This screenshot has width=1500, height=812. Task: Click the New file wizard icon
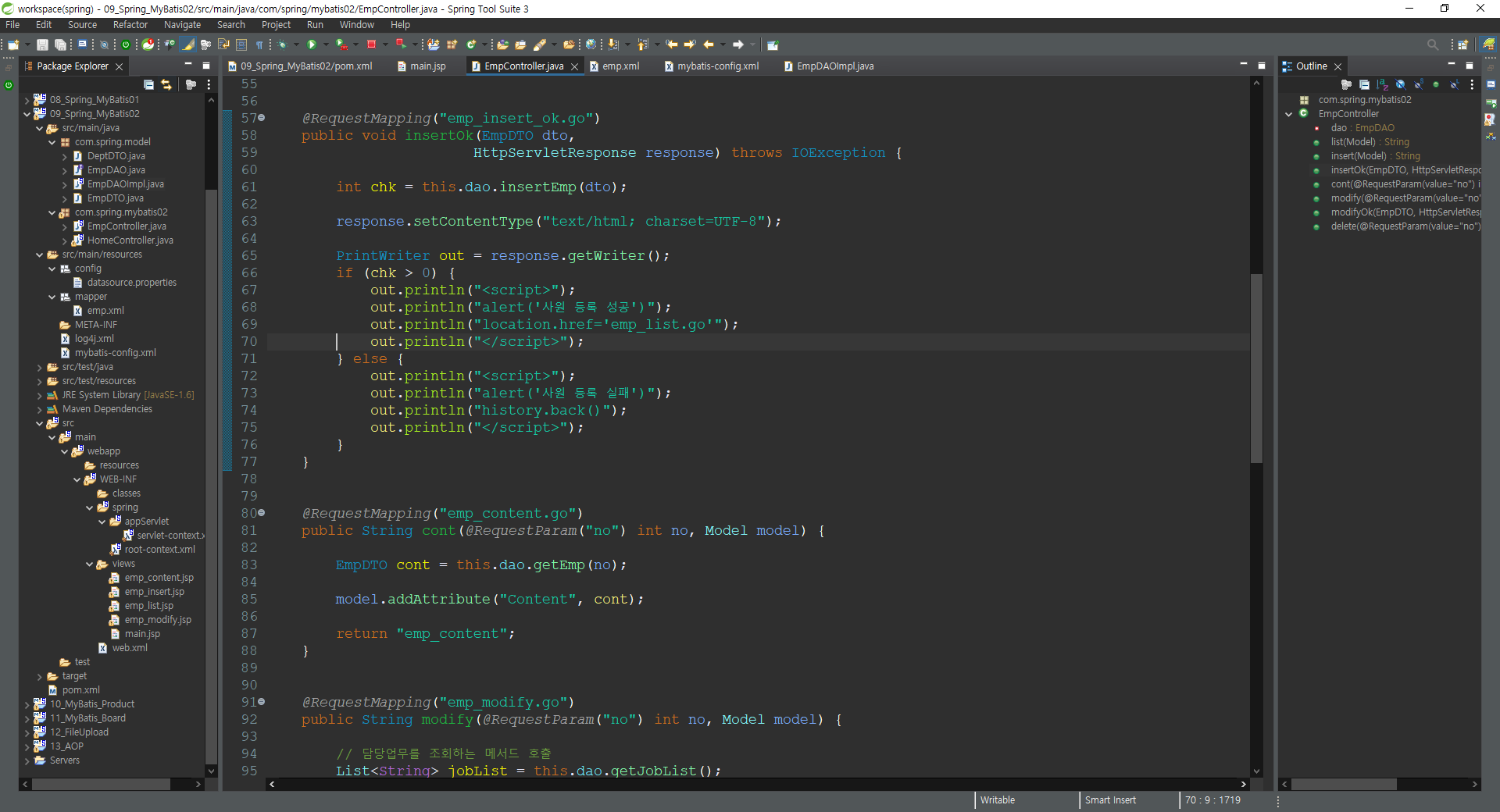[x=13, y=45]
